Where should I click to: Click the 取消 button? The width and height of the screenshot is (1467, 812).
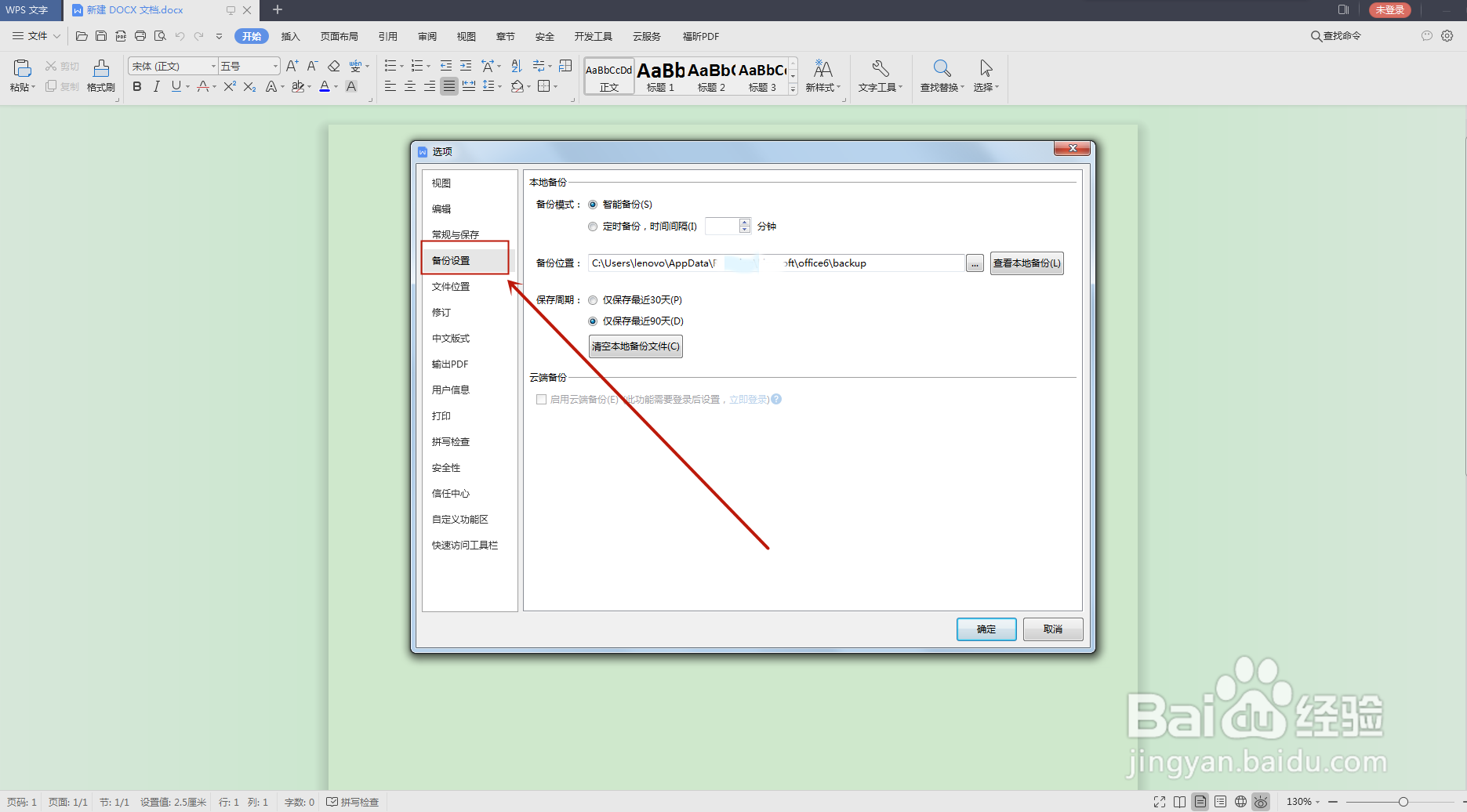(x=1053, y=629)
